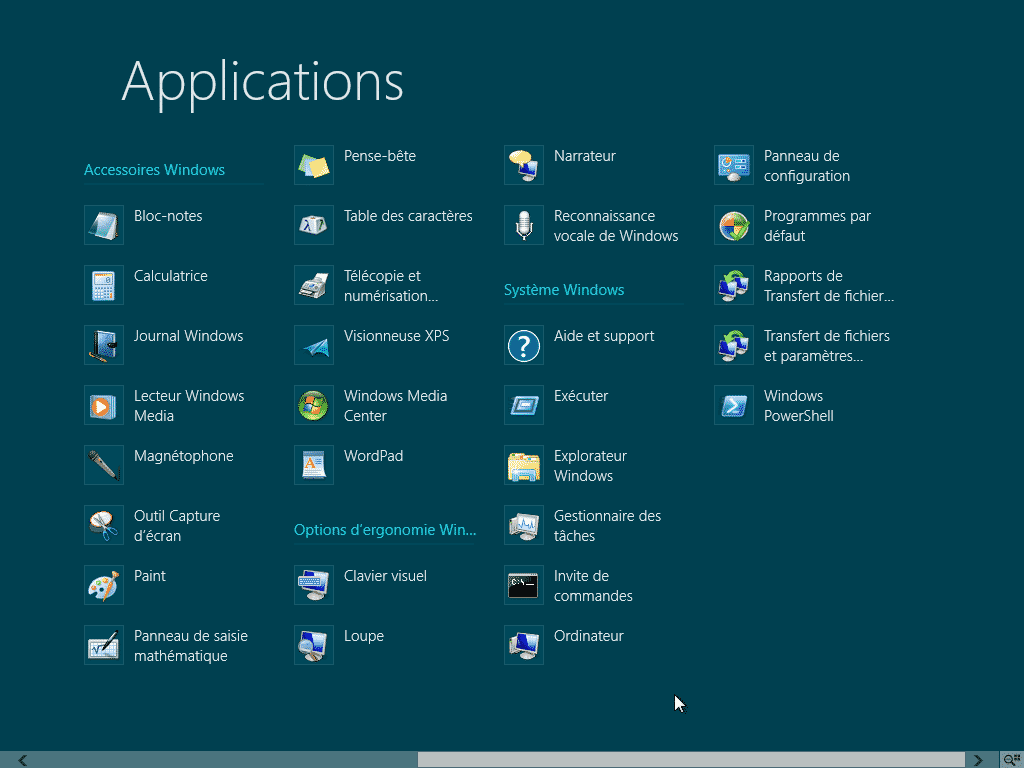1024x768 pixels.
Task: Start the Narrateur icon
Action: (x=524, y=165)
